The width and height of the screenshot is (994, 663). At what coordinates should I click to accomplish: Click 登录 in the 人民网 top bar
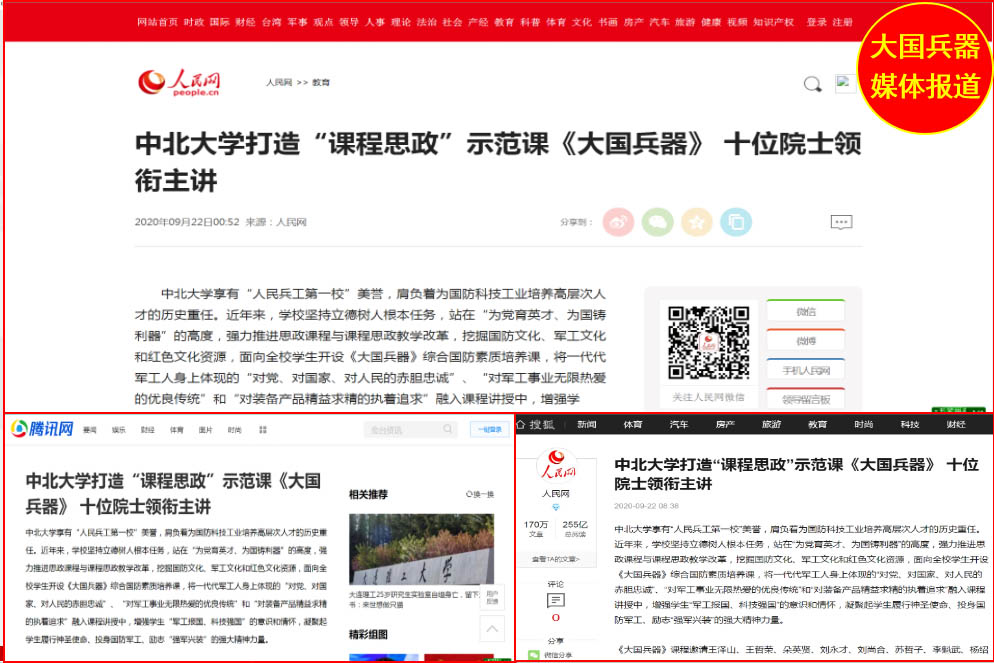816,22
